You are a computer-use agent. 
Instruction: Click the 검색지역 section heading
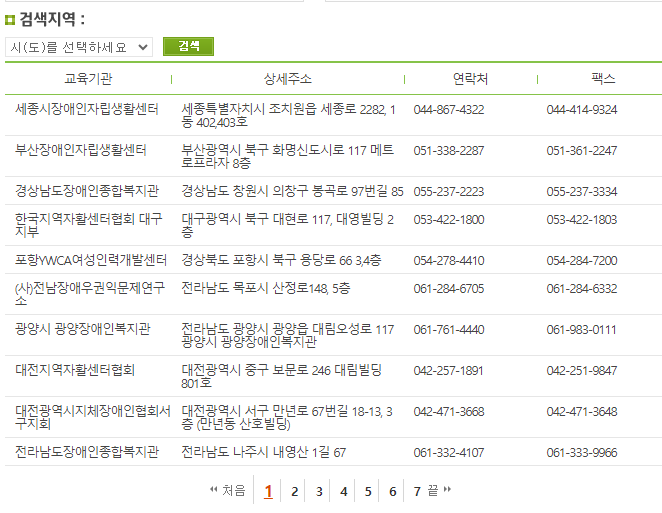tap(52, 19)
